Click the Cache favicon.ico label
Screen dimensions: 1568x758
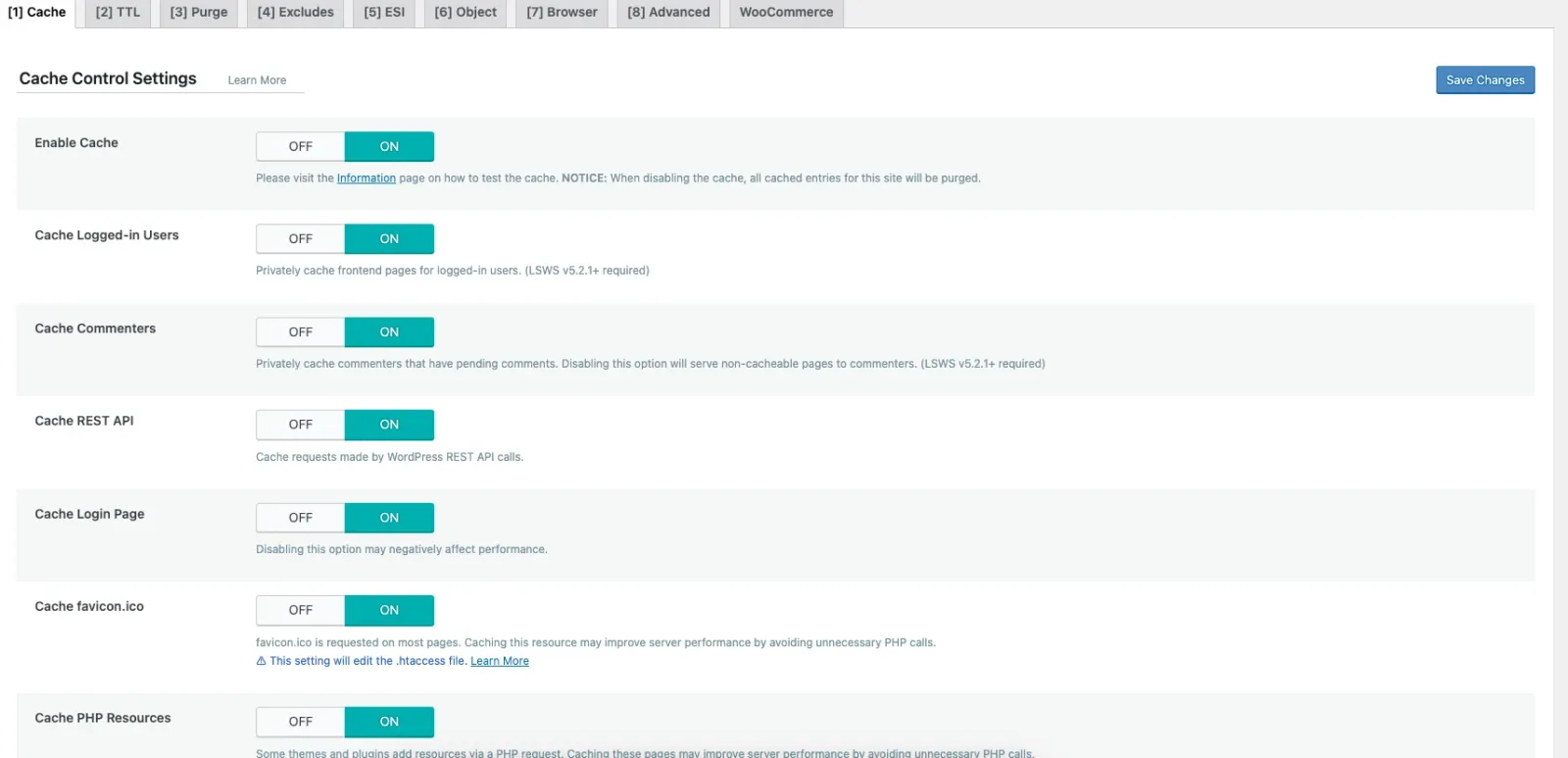point(89,607)
